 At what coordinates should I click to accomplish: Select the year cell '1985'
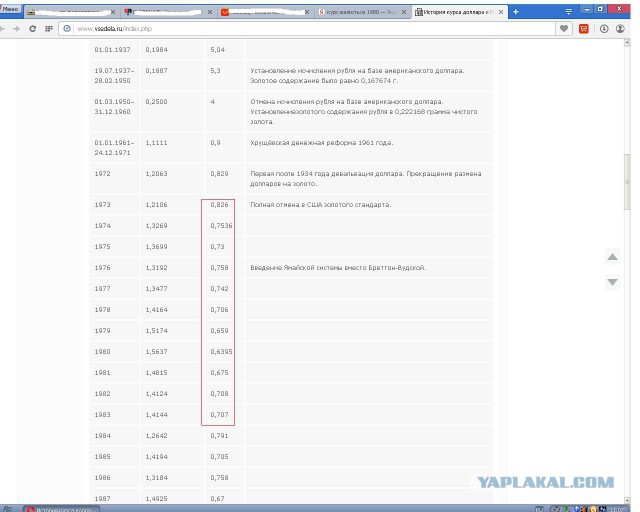102,457
